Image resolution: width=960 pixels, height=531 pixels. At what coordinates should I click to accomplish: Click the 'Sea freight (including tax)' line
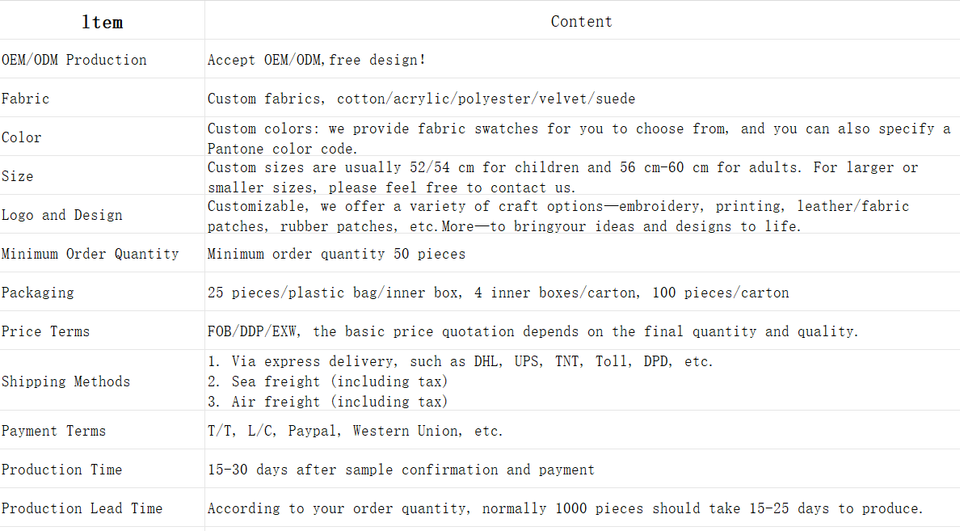click(x=328, y=381)
